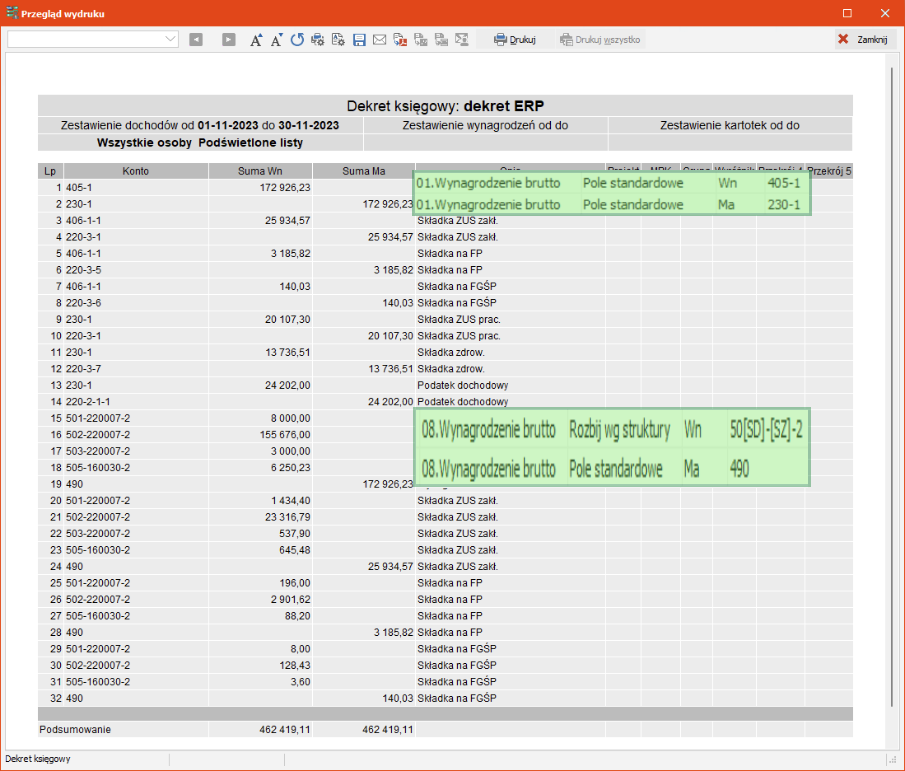Viewport: 905px width, 771px height.
Task: Go to next page arrow
Action: (x=229, y=39)
